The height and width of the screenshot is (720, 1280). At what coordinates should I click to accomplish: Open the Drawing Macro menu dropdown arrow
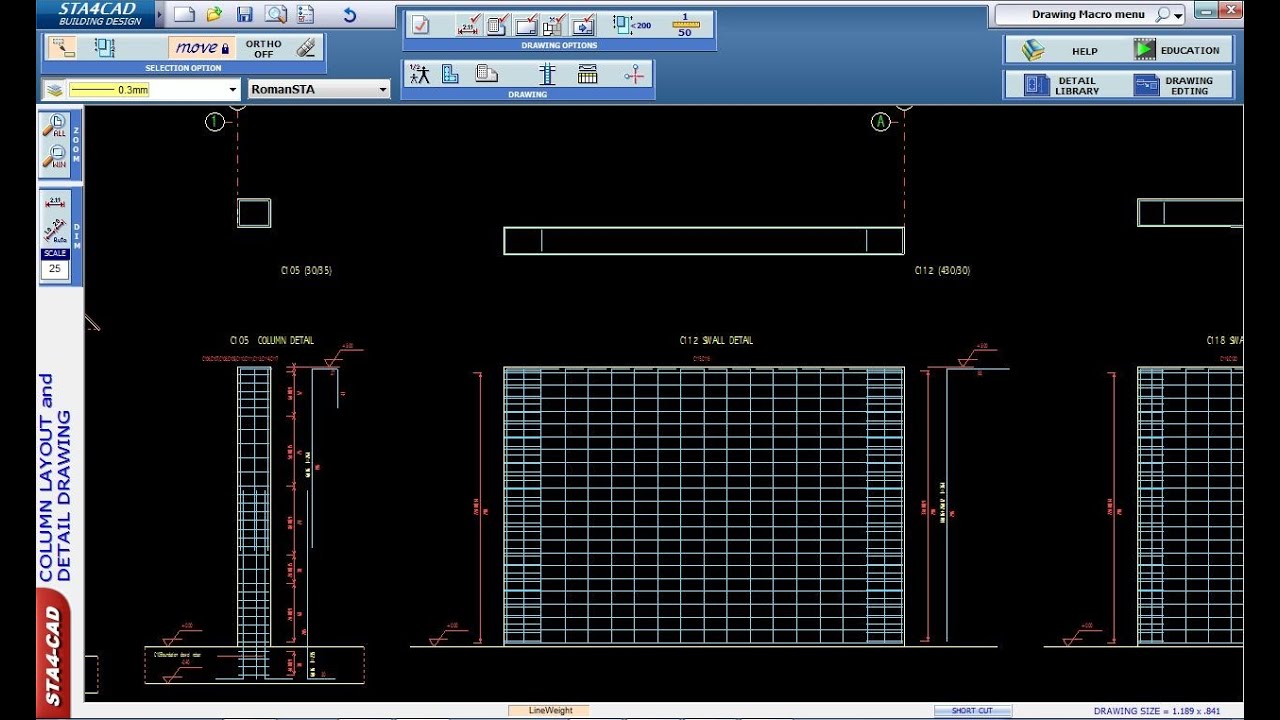[1179, 16]
